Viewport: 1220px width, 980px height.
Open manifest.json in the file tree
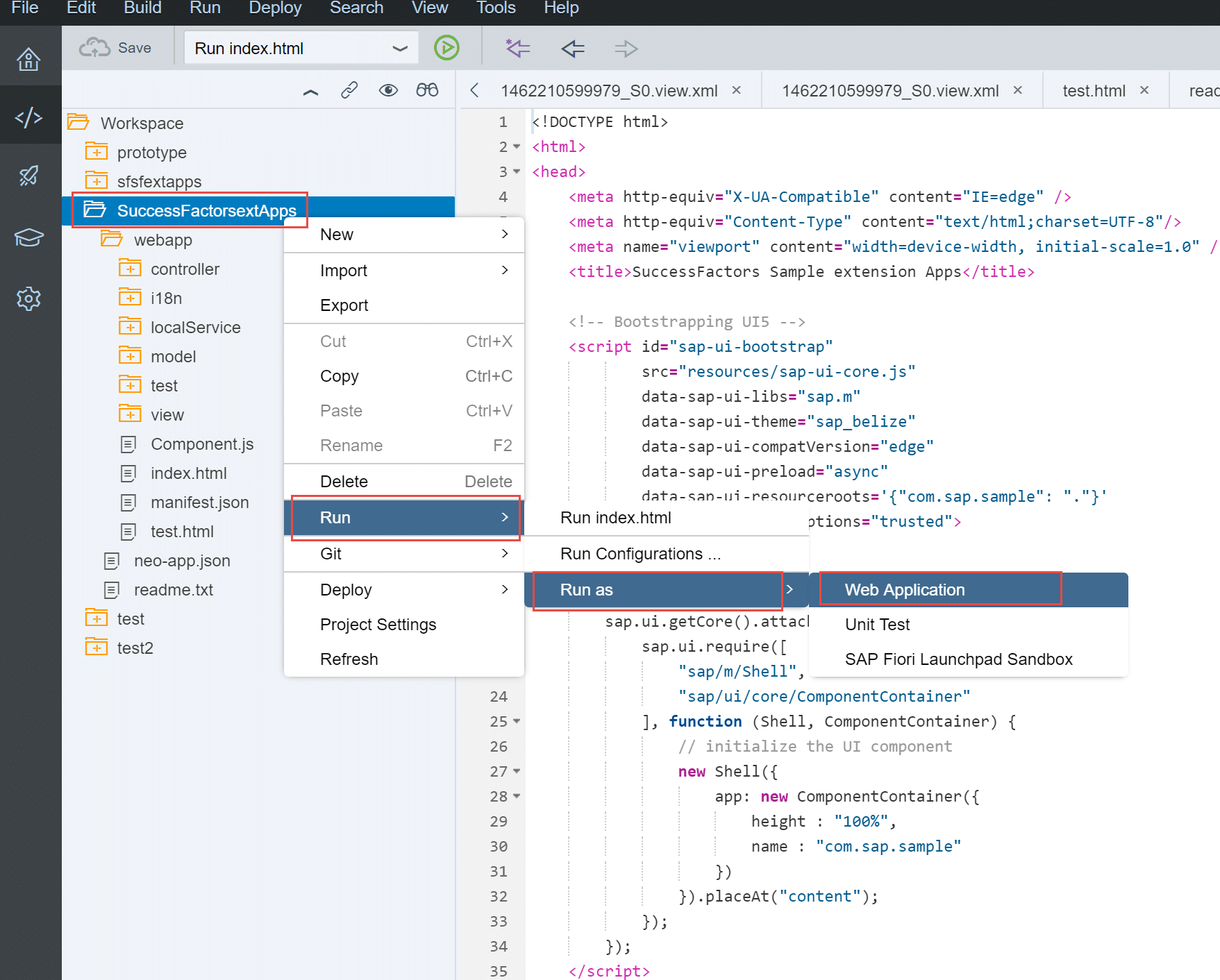(x=199, y=502)
